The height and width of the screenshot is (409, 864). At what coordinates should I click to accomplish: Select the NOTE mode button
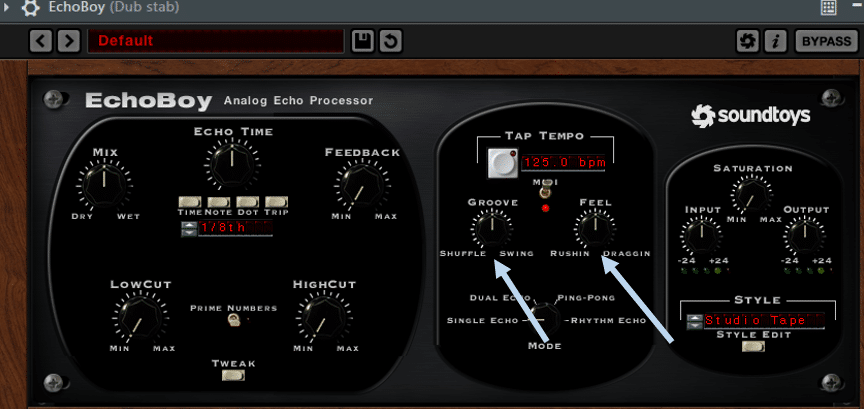pyautogui.click(x=219, y=202)
